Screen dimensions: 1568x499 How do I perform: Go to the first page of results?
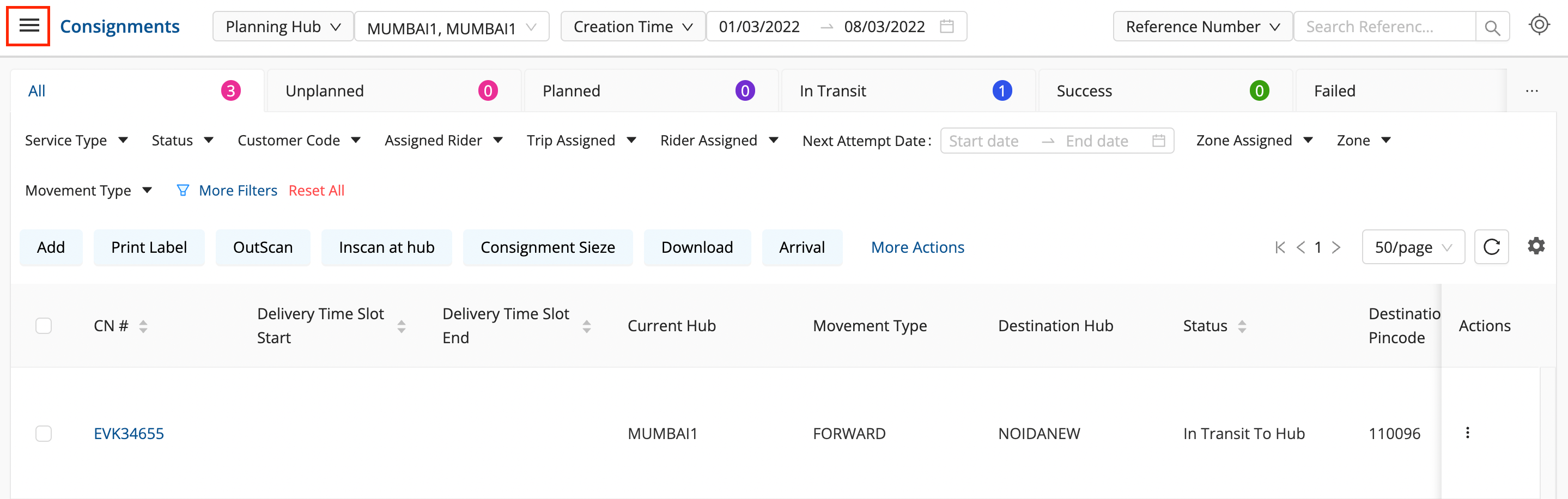1280,247
